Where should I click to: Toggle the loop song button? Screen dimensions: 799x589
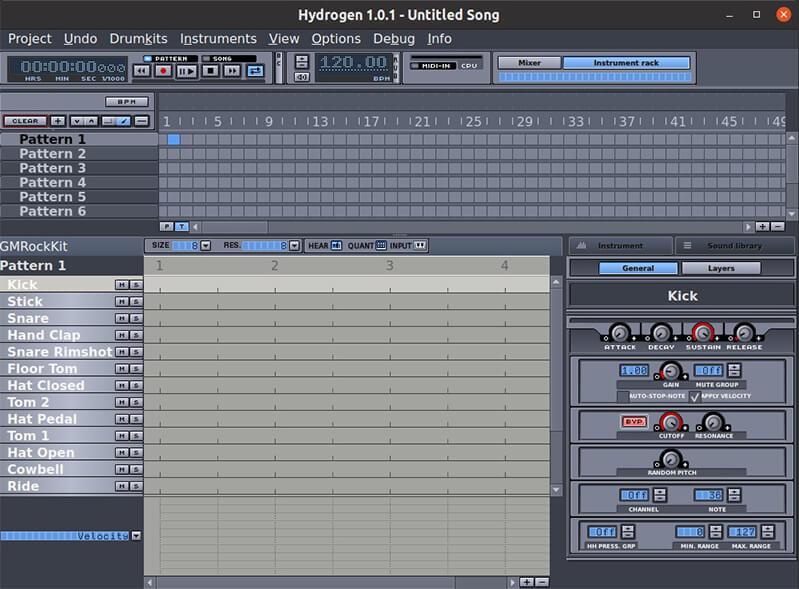click(x=255, y=71)
